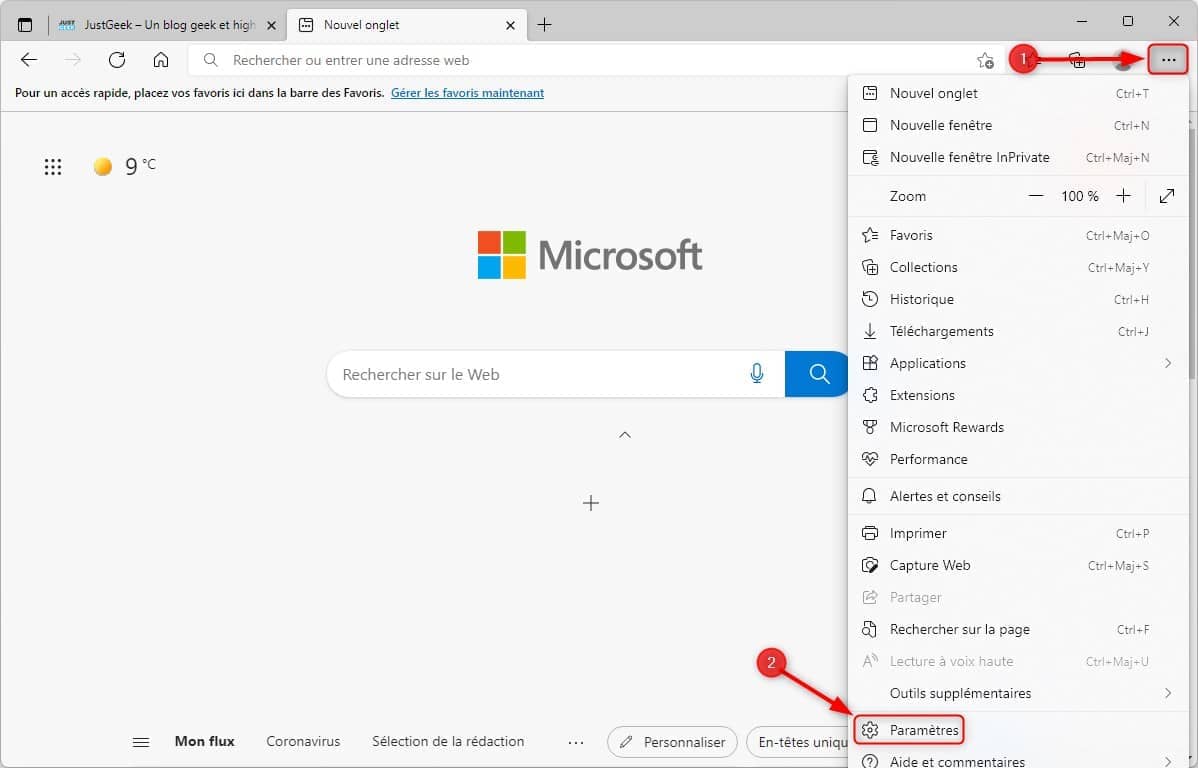The image size is (1198, 768).
Task: Click the 9 °C weather widget
Action: pyautogui.click(x=125, y=166)
